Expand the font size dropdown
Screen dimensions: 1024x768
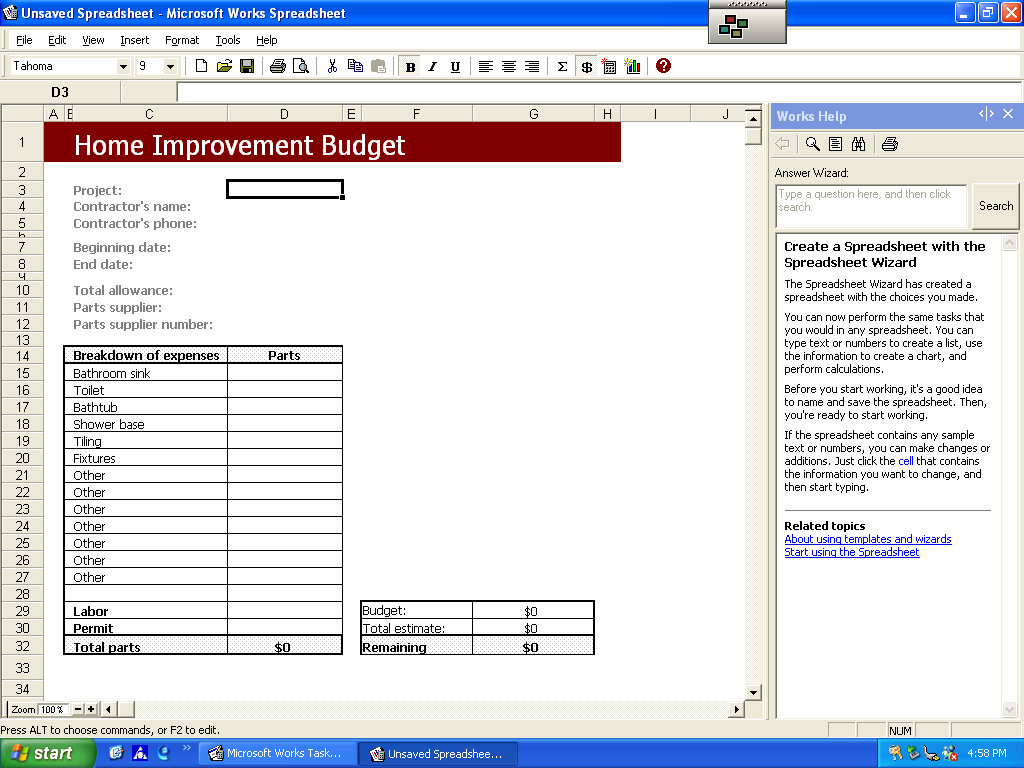170,67
